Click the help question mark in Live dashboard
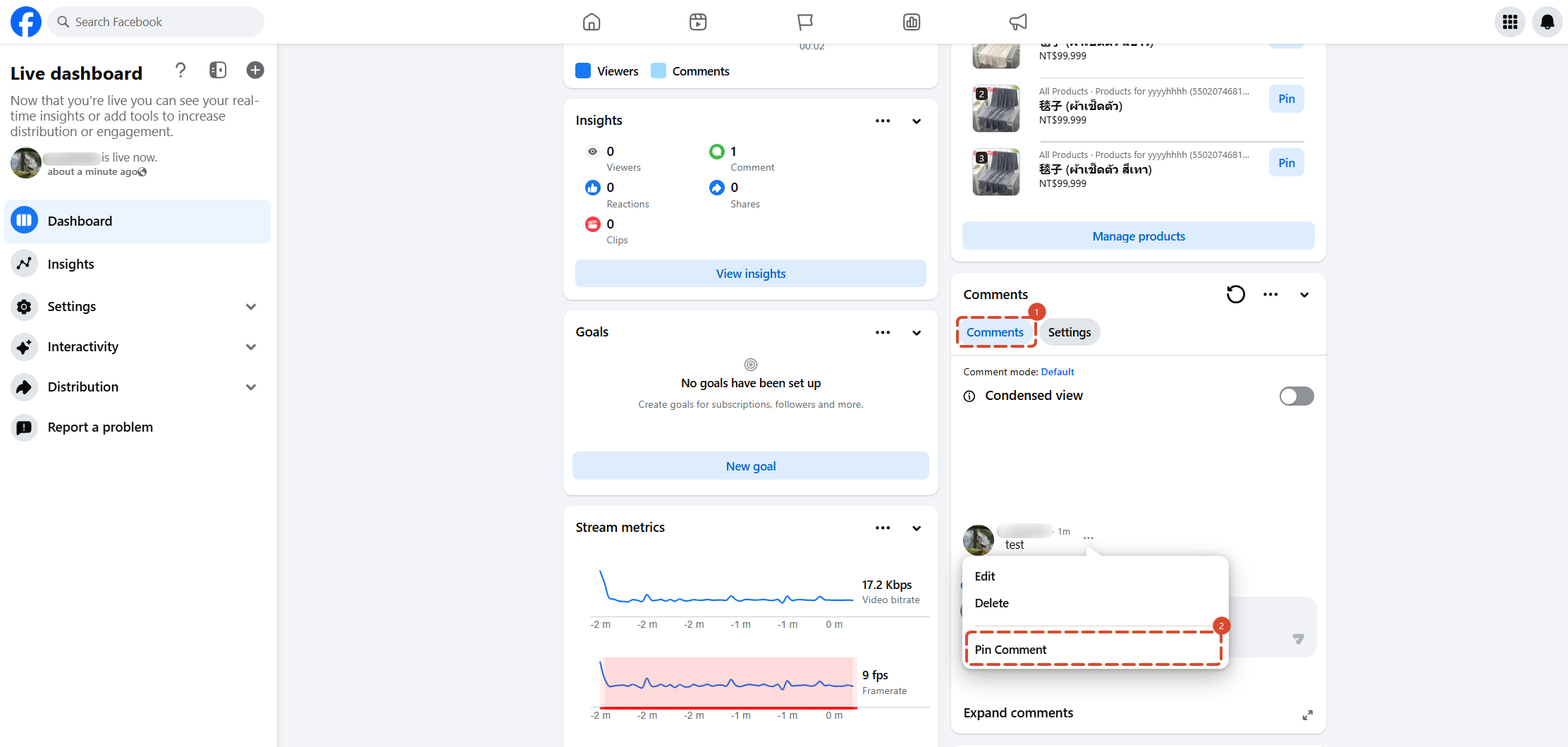 [180, 70]
